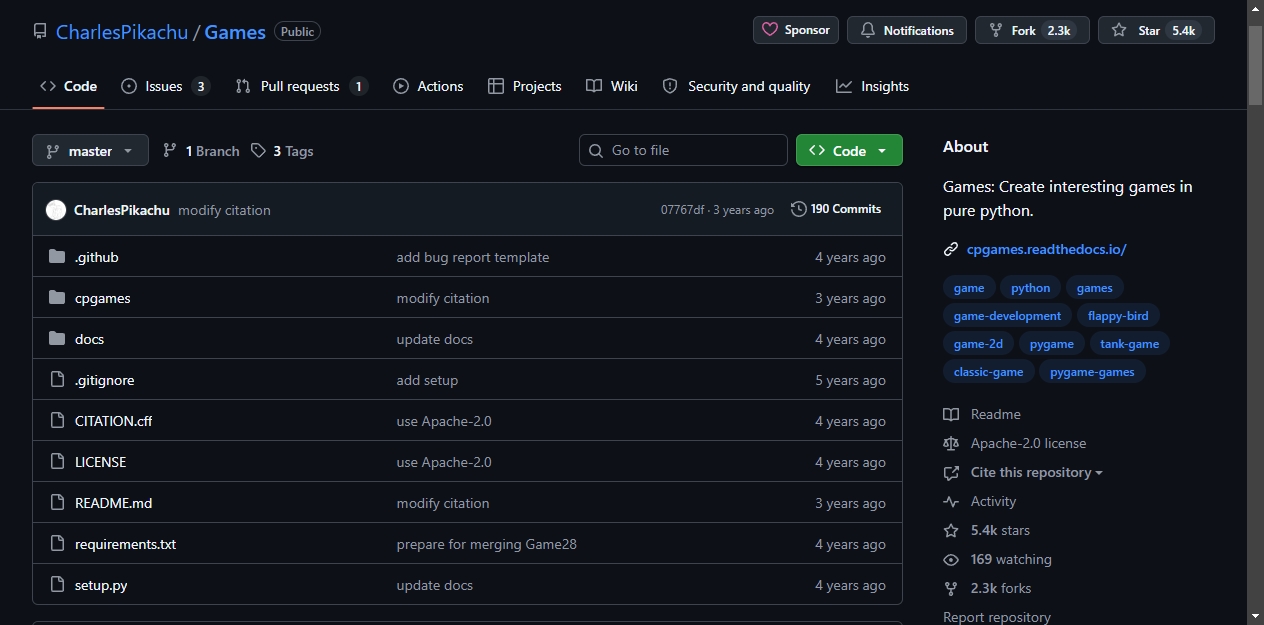Click the 2.3k forks link in About
Image resolution: width=1264 pixels, height=625 pixels.
1001,588
